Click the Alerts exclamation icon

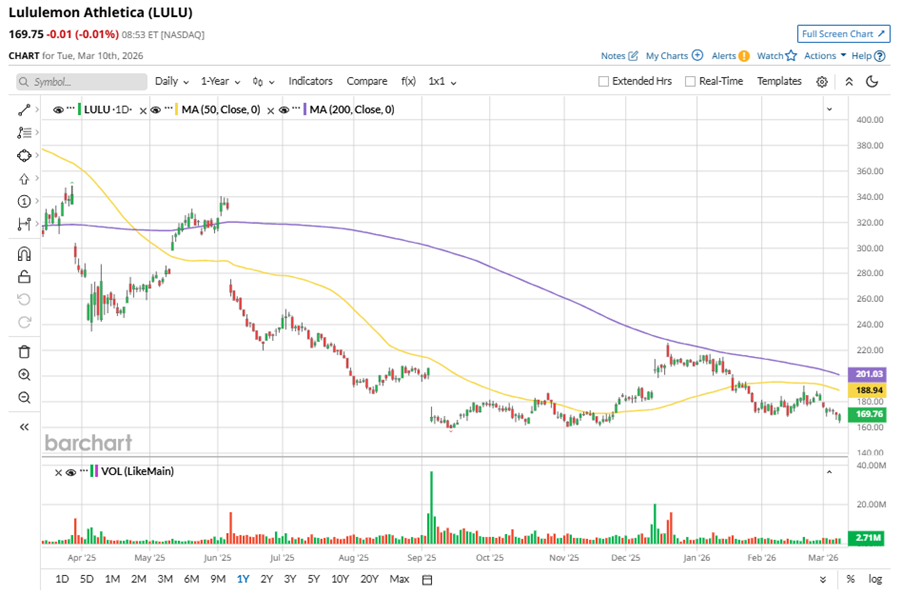(744, 56)
